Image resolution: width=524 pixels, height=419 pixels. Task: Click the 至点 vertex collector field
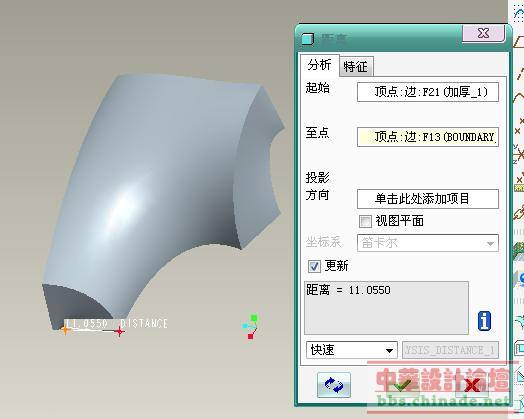click(x=428, y=137)
